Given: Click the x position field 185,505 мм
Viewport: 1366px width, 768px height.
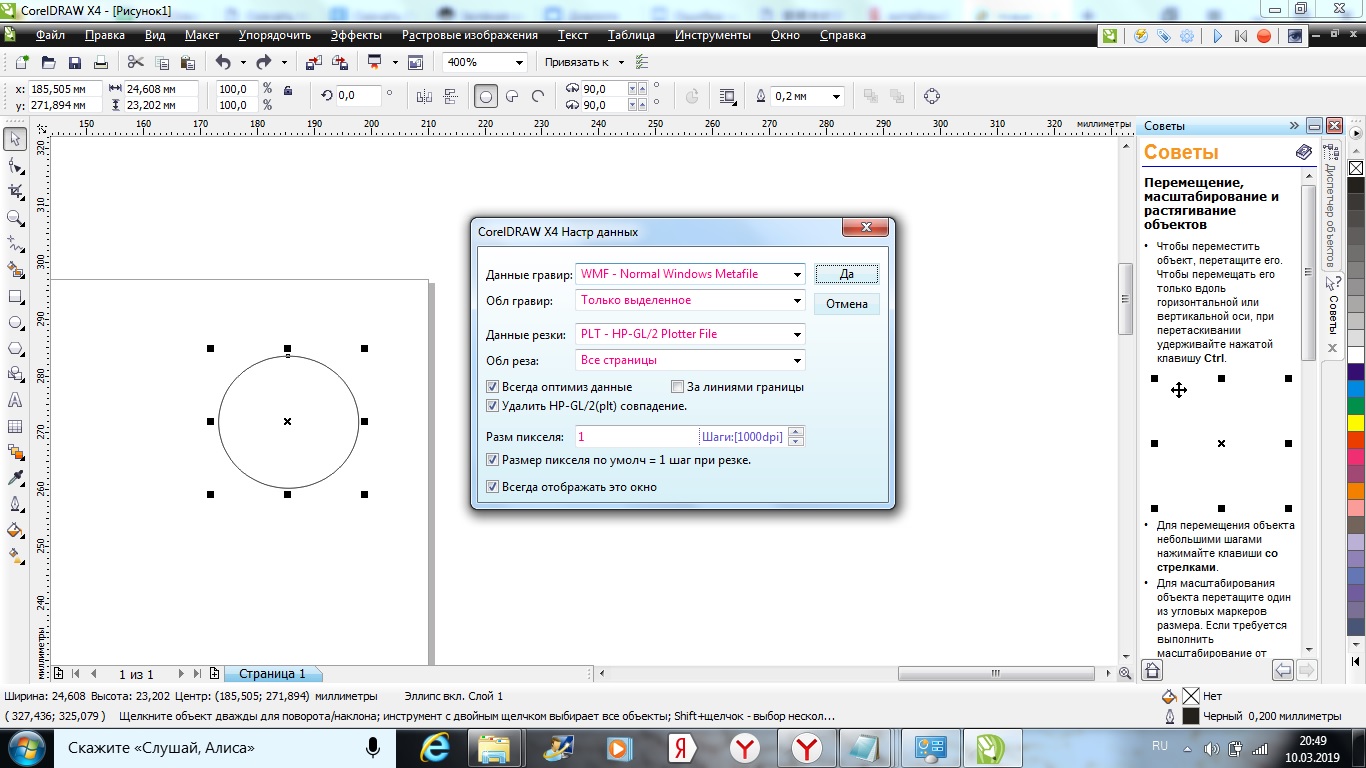Looking at the screenshot, I should tap(65, 89).
